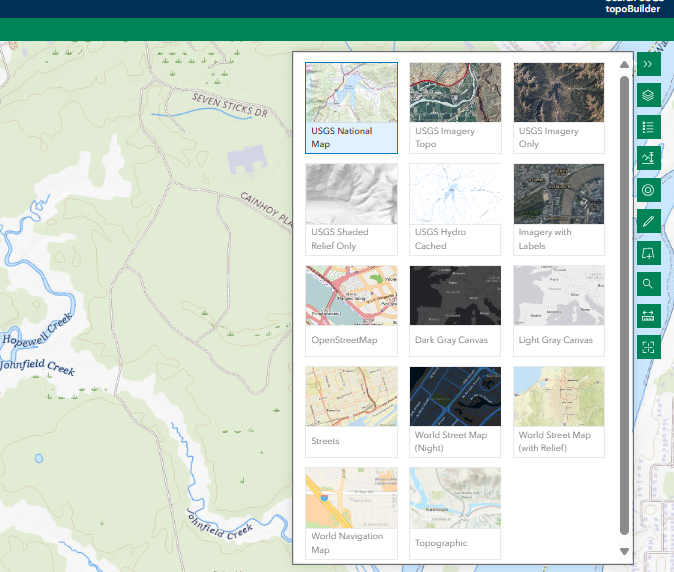Click basemap panel scrollbar down arrow
The height and width of the screenshot is (572, 674).
[x=625, y=551]
